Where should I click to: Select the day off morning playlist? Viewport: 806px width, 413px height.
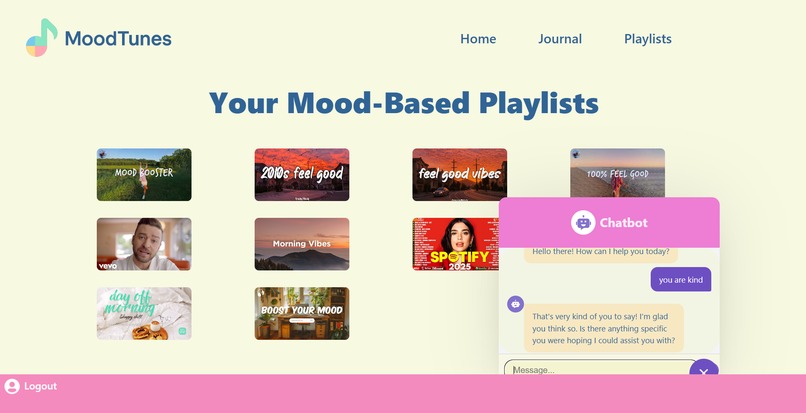coord(144,313)
